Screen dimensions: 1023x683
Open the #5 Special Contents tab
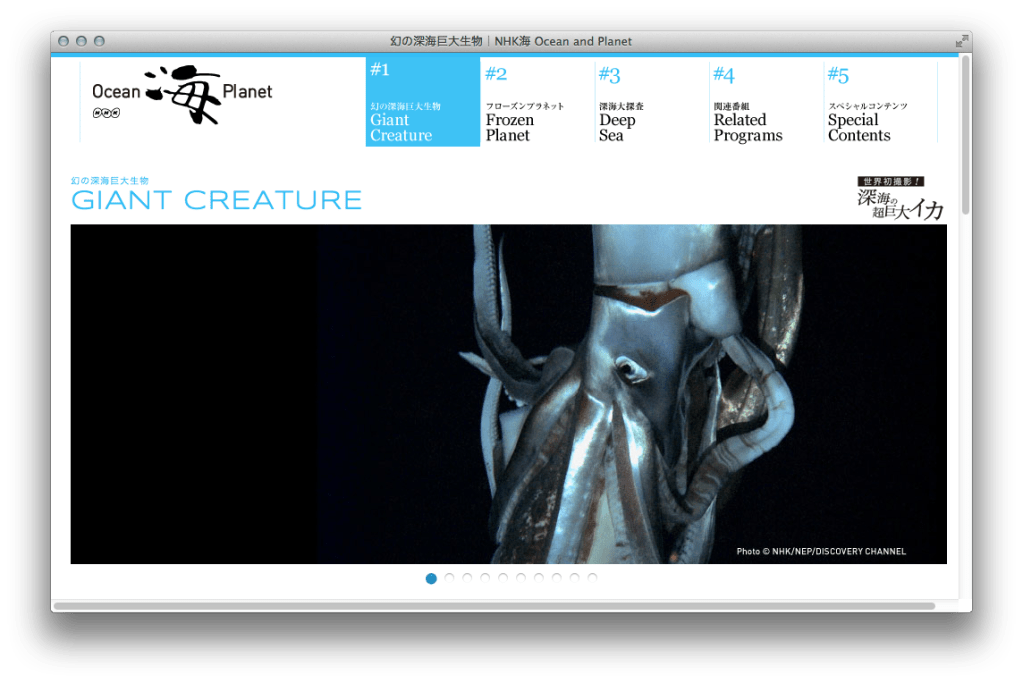(879, 102)
